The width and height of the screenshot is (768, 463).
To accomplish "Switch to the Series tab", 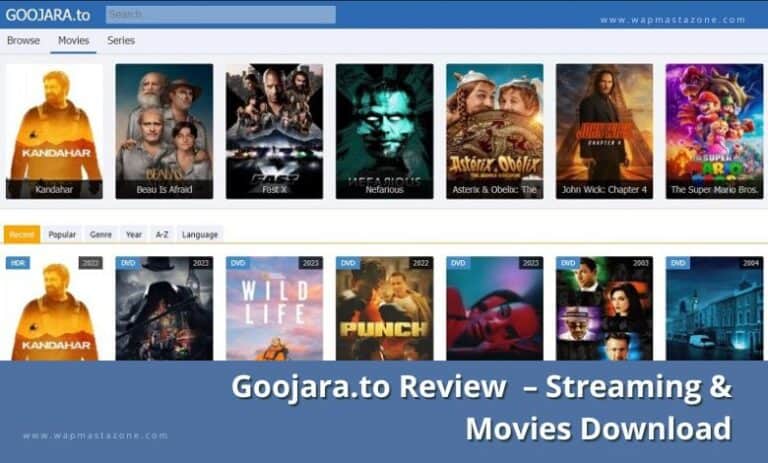I will (x=121, y=41).
